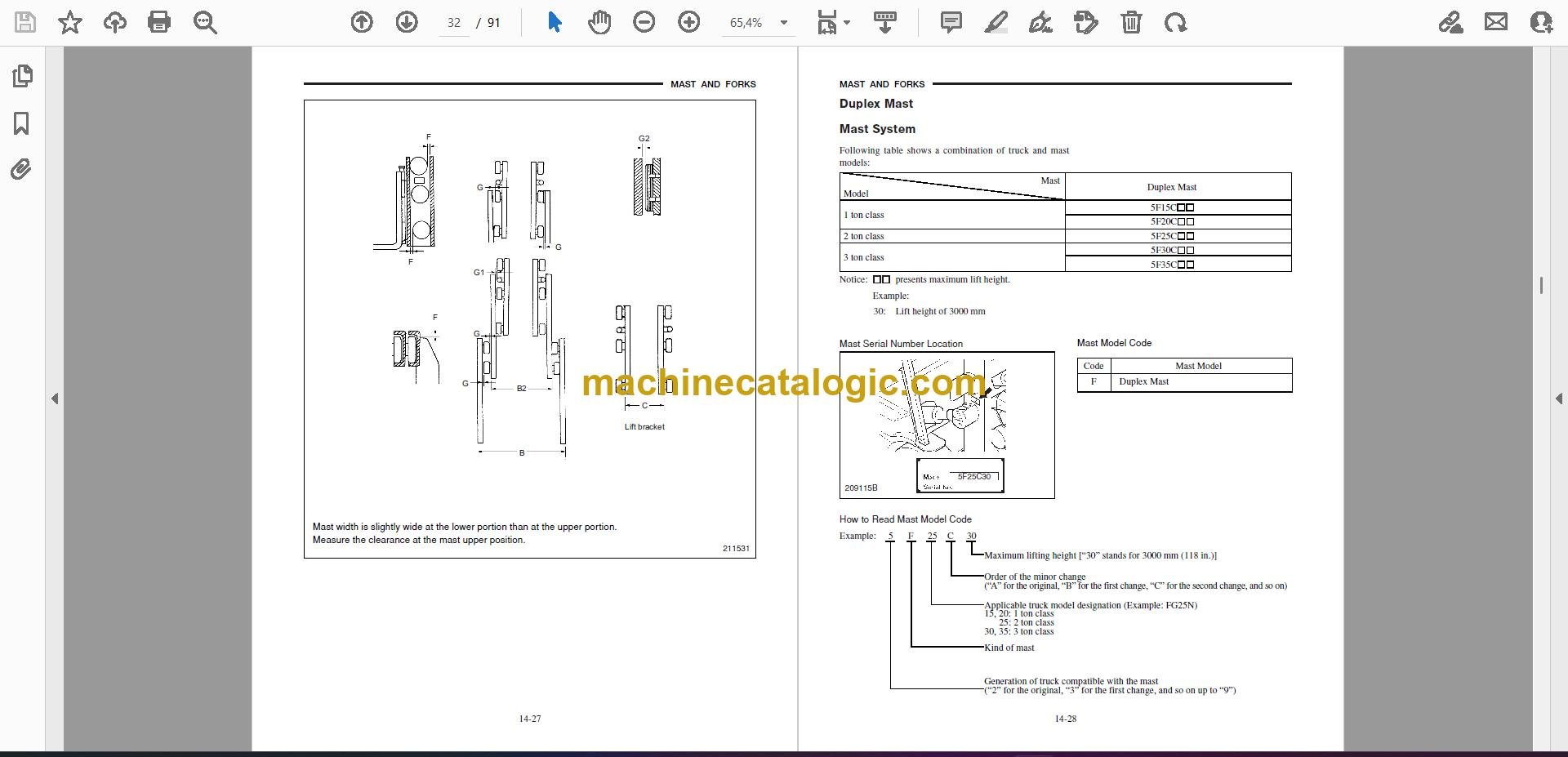
Task: Click page number '14-28' footer
Action: pyautogui.click(x=1065, y=719)
